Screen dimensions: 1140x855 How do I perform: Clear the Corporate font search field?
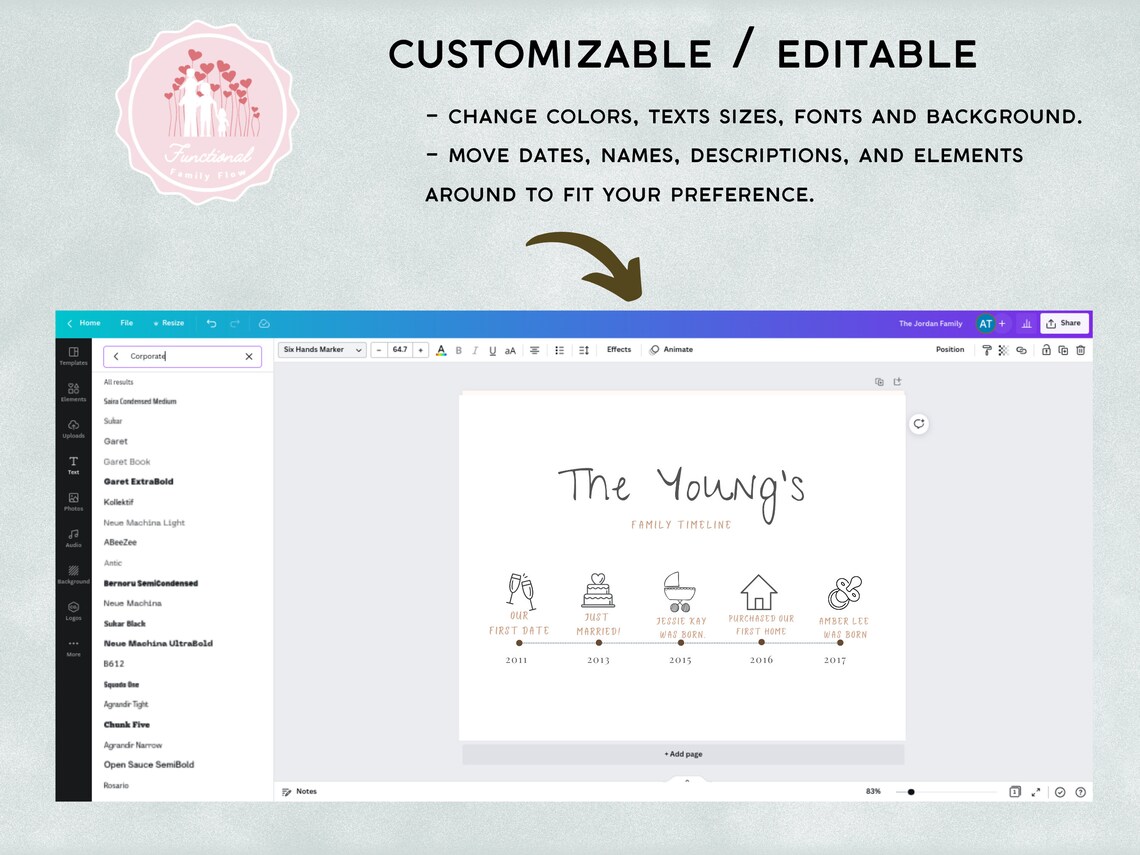pos(249,356)
